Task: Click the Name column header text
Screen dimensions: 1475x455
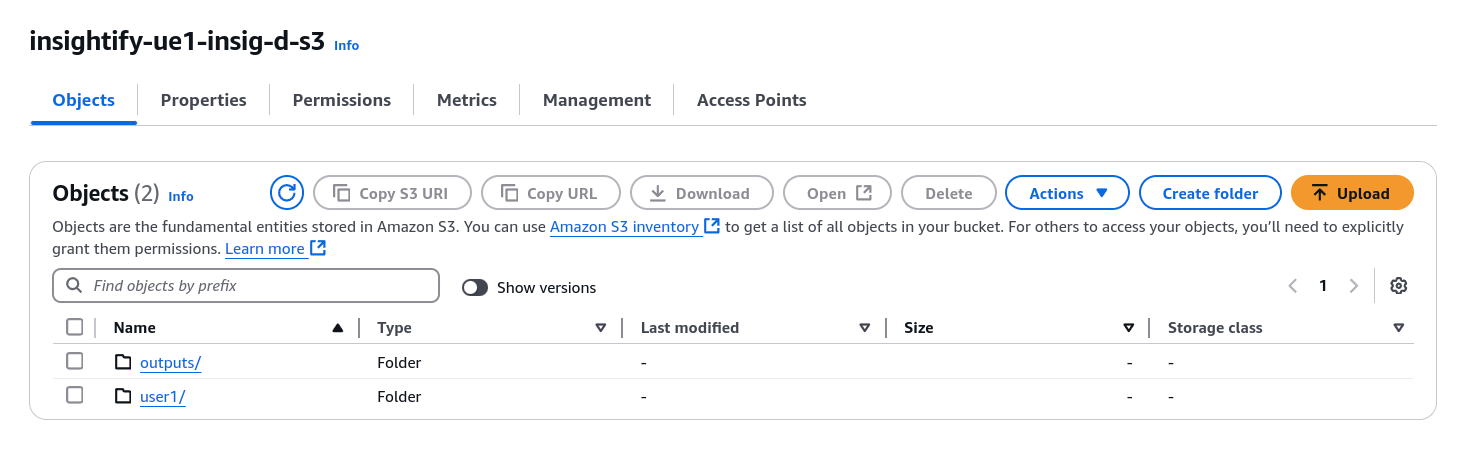Action: 135,328
